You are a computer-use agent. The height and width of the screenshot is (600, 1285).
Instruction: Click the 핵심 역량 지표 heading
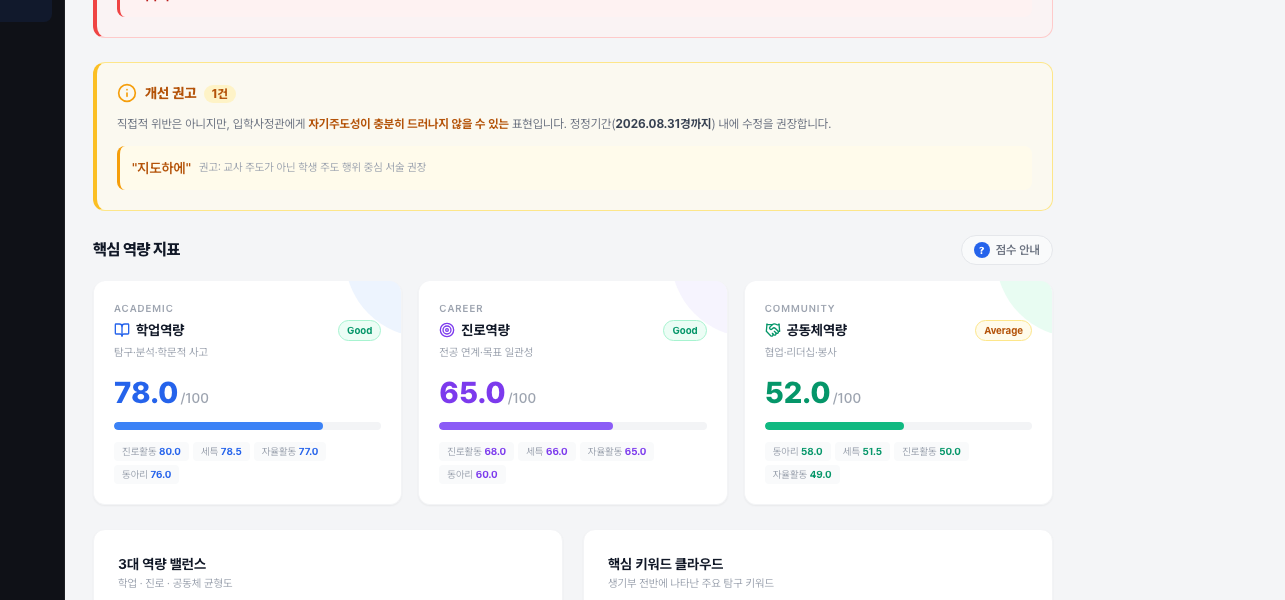tap(136, 250)
